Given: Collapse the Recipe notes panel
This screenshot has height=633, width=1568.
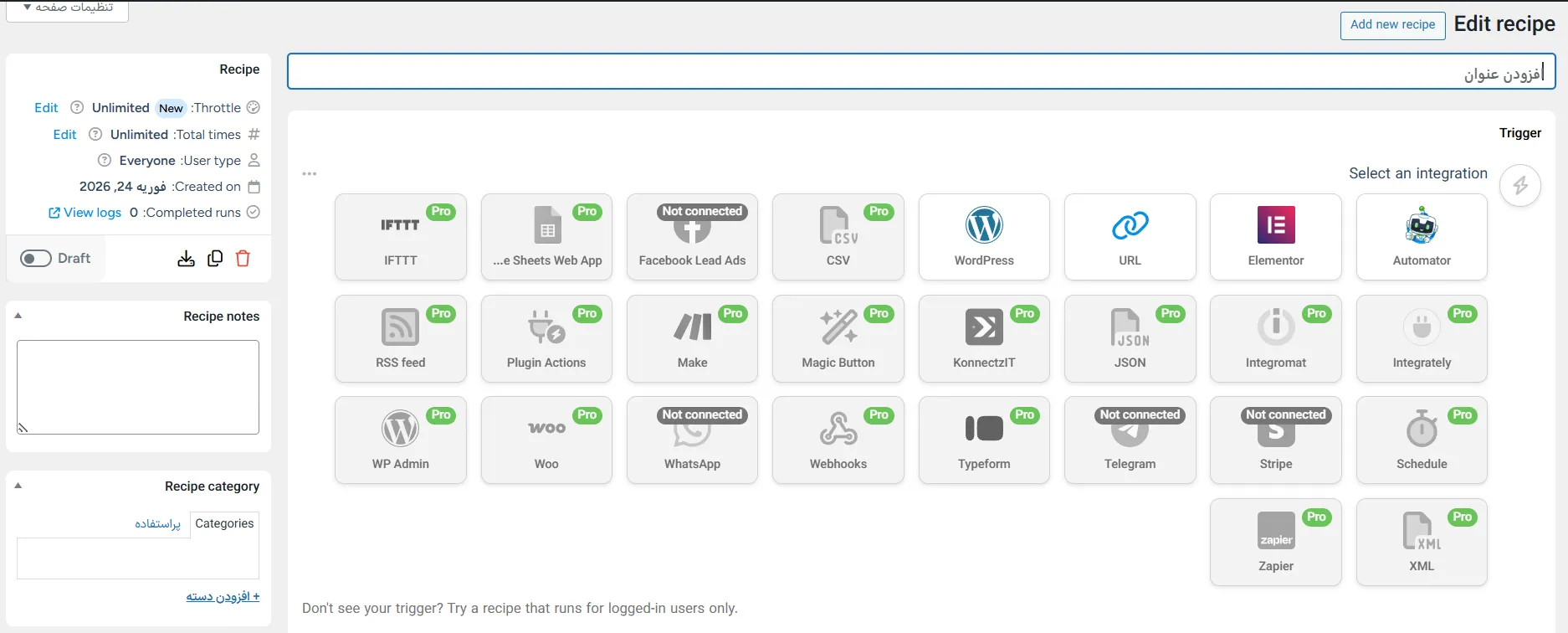Looking at the screenshot, I should tap(18, 316).
